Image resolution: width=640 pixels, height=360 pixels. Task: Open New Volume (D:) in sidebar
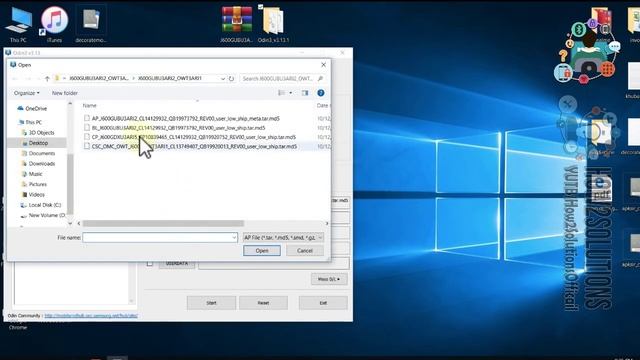(43, 215)
